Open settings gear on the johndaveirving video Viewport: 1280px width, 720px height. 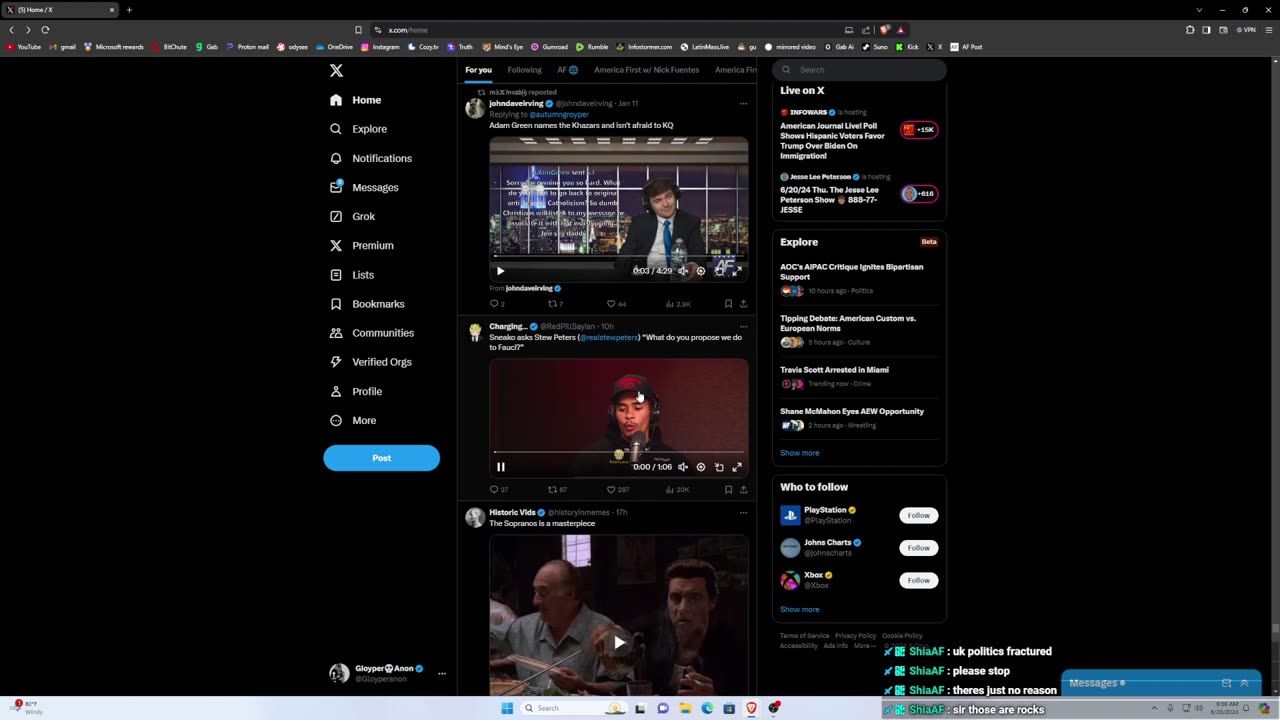click(x=700, y=271)
